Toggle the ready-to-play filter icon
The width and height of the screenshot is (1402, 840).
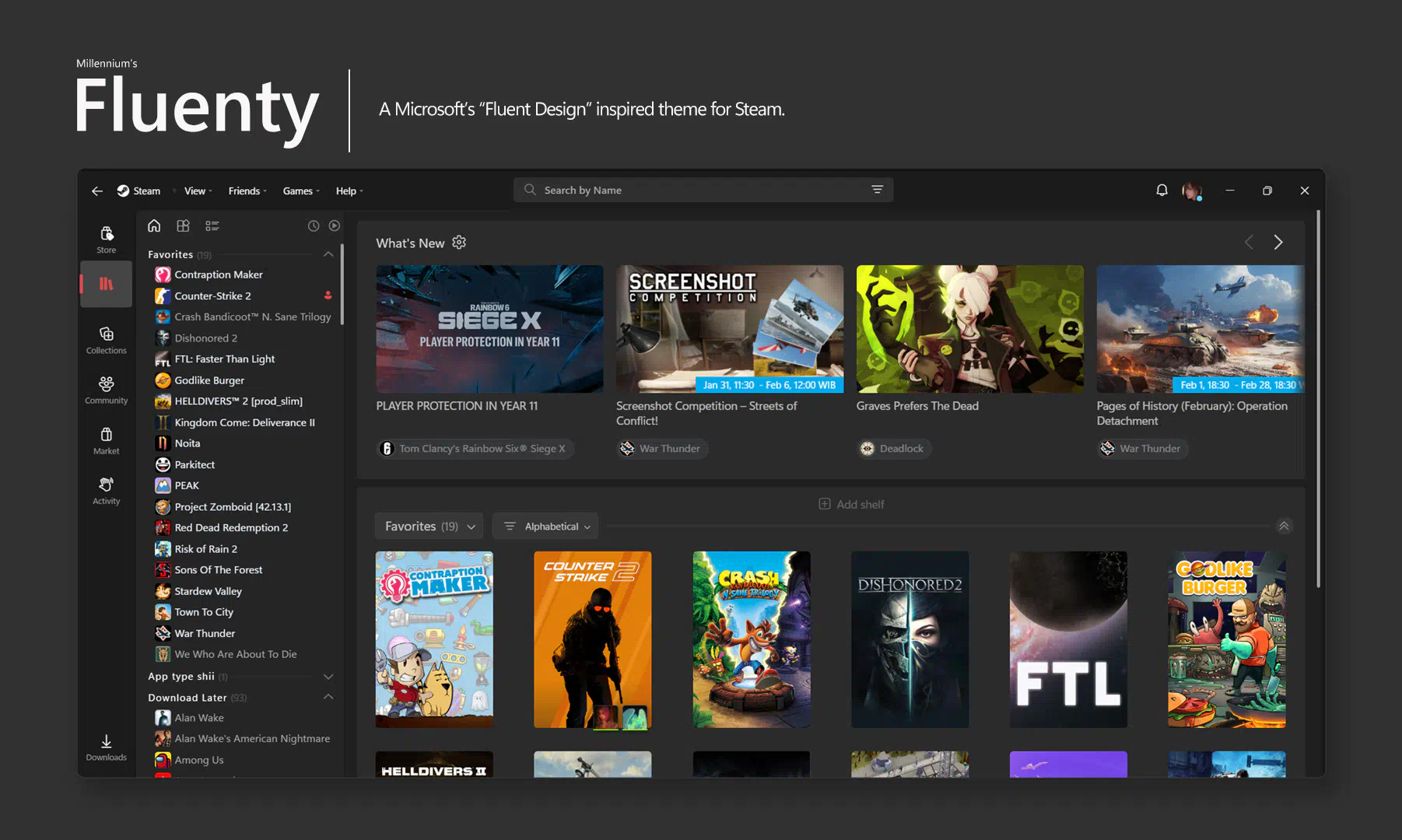point(335,226)
